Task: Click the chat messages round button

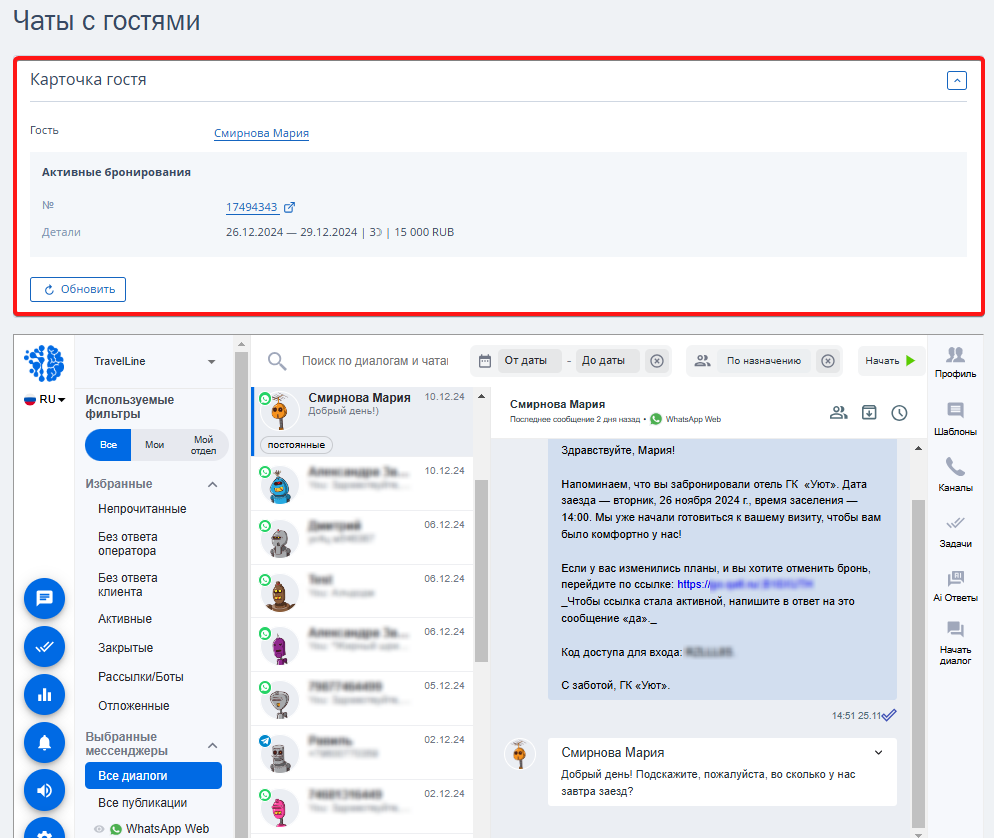Action: 44,598
